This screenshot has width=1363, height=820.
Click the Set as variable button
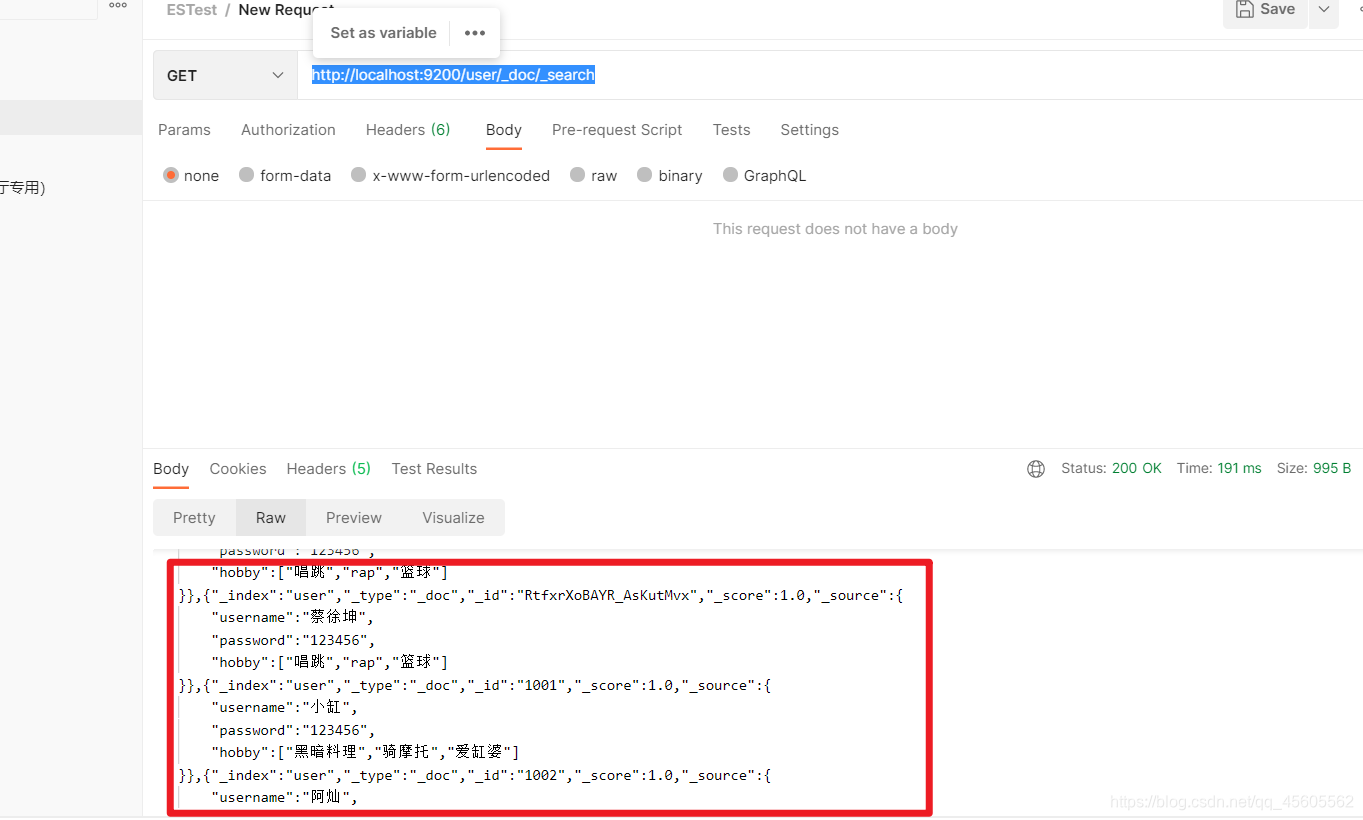[x=382, y=32]
